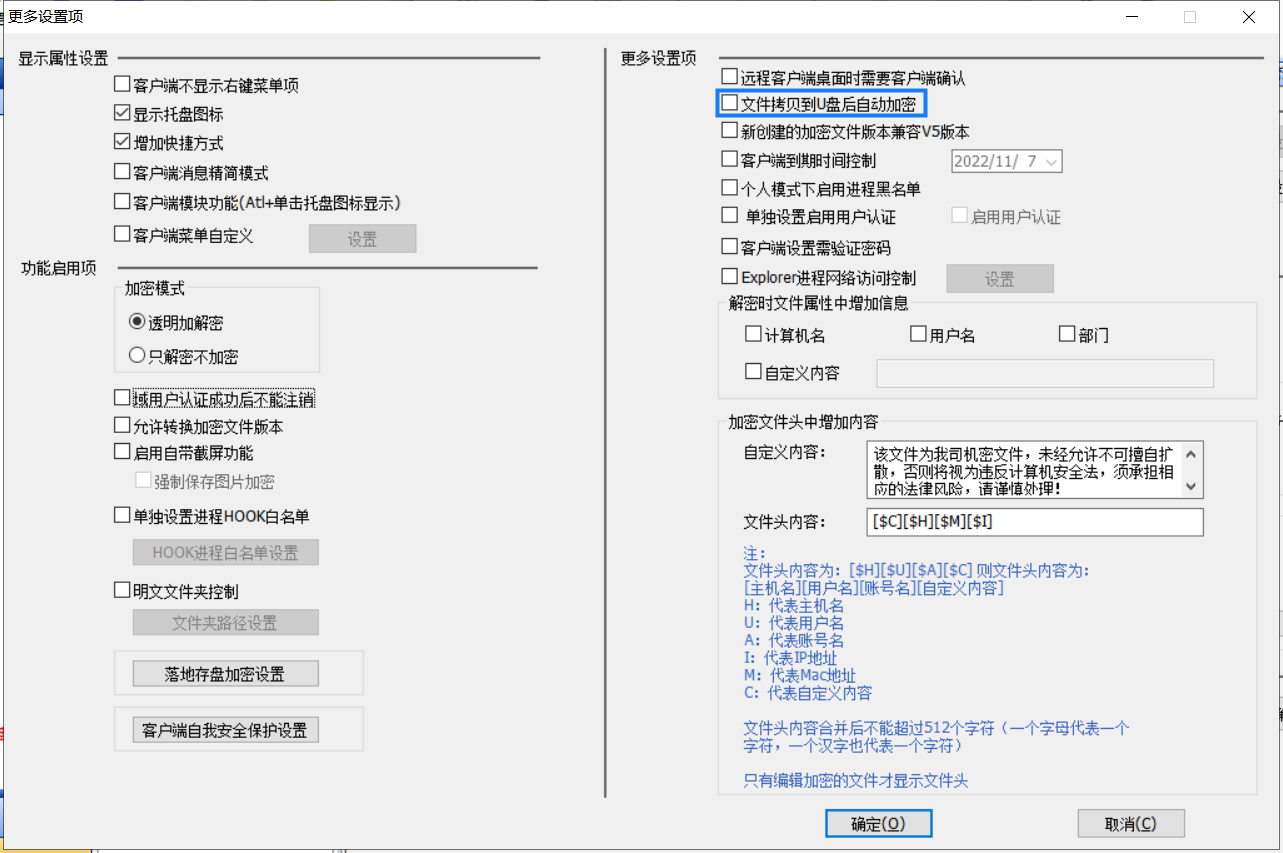Check 文件拷贝到U盘后自动加密 option
The image size is (1283, 853).
[730, 103]
